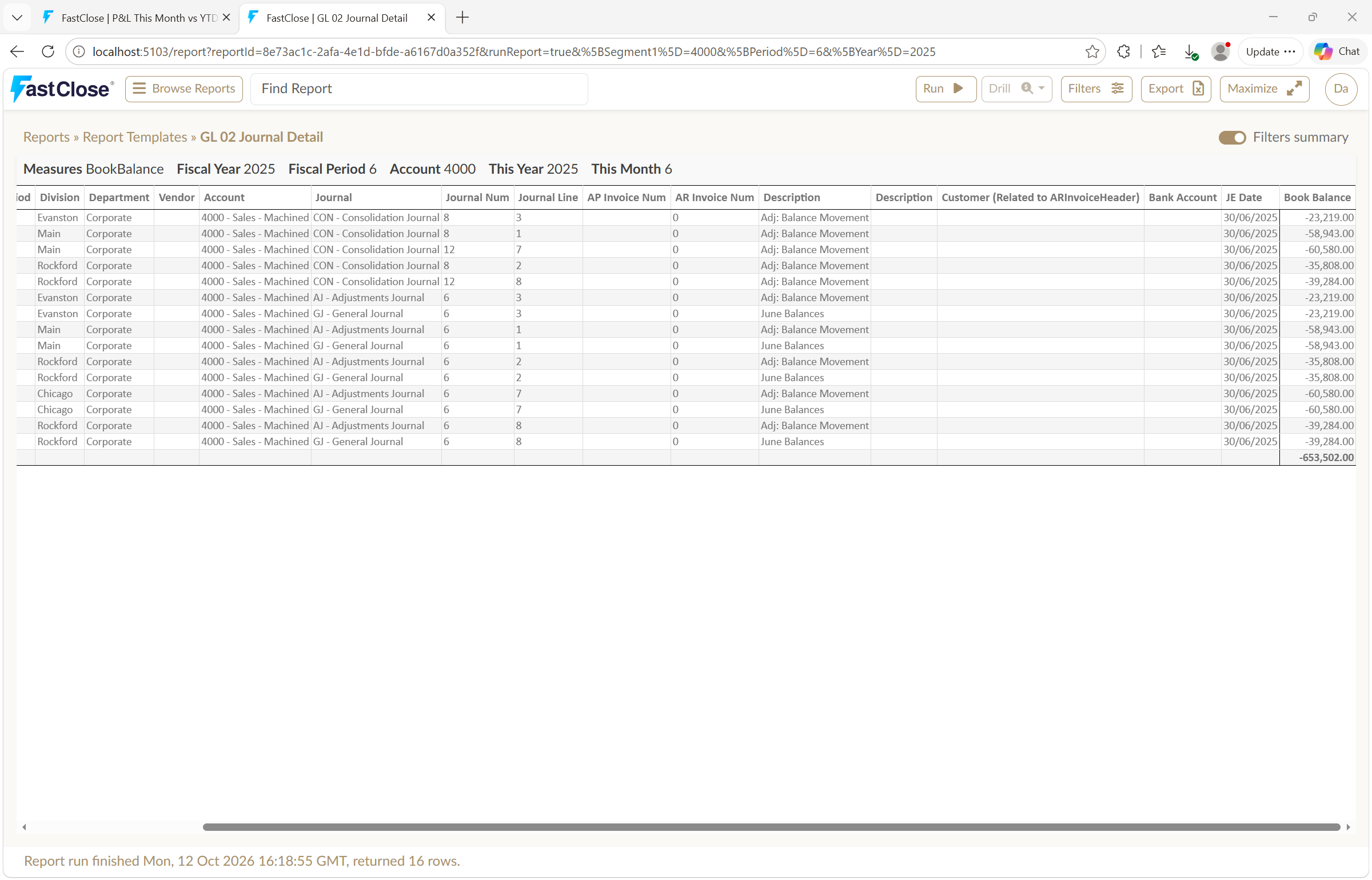Image resolution: width=1372 pixels, height=880 pixels.
Task: Click the horizontal scrollbar thumb
Action: (771, 827)
